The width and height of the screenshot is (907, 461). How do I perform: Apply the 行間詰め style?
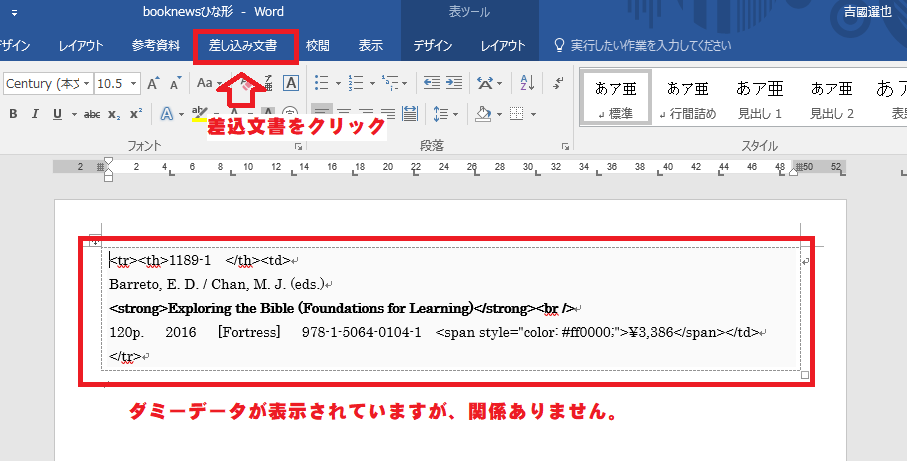[687, 99]
